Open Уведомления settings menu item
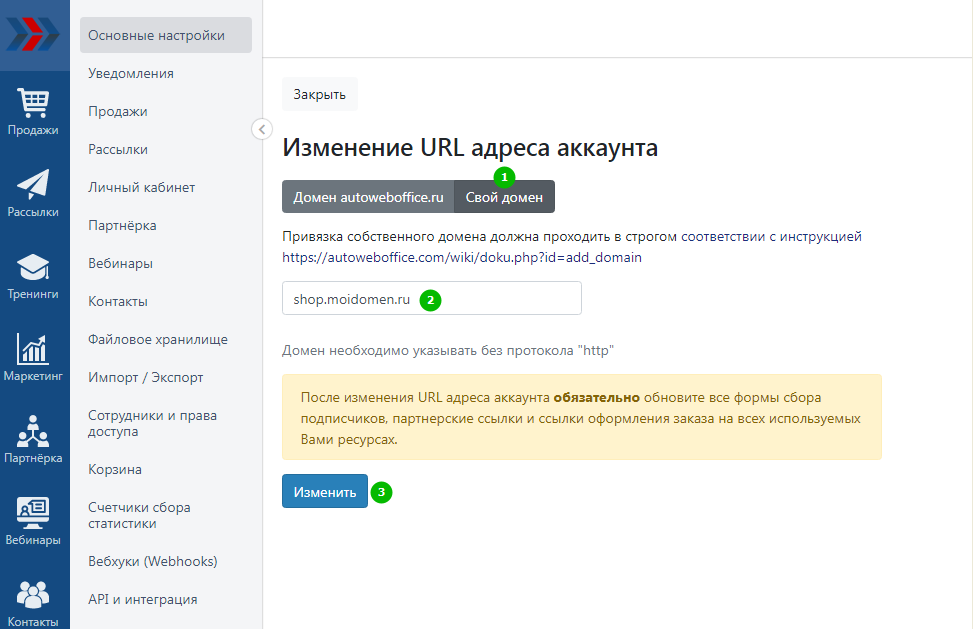973x629 pixels. coord(131,73)
